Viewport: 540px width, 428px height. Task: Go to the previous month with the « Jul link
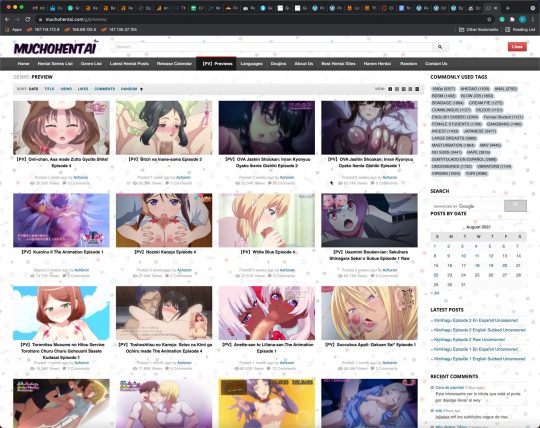435,293
